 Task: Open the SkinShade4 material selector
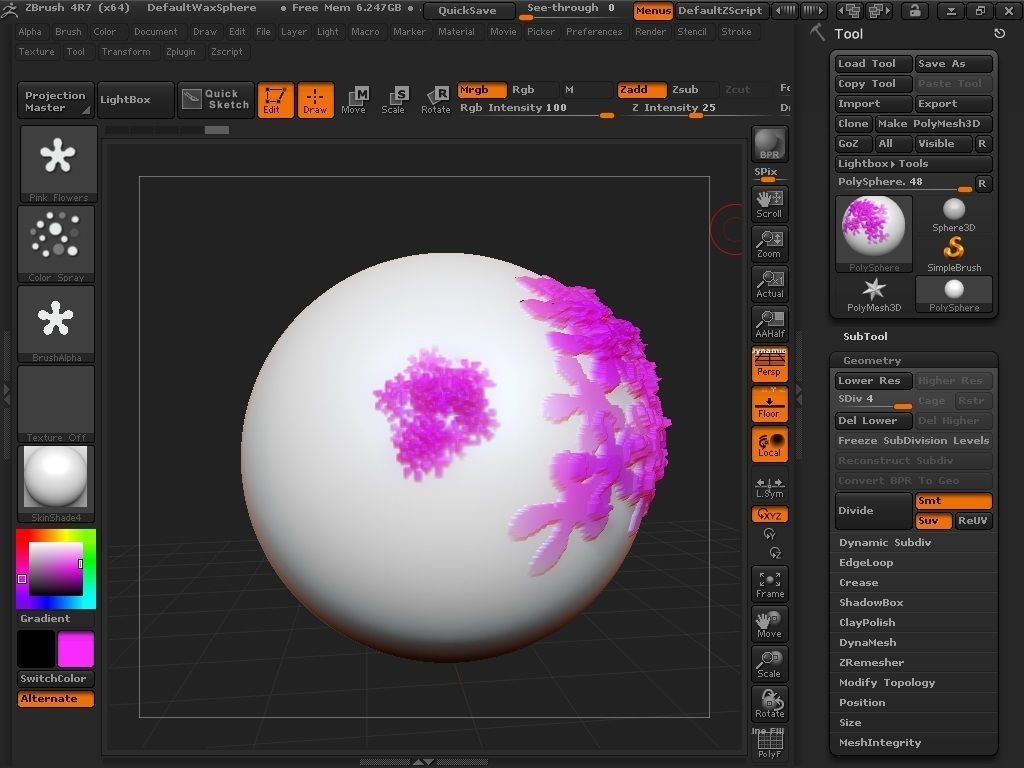pos(56,484)
